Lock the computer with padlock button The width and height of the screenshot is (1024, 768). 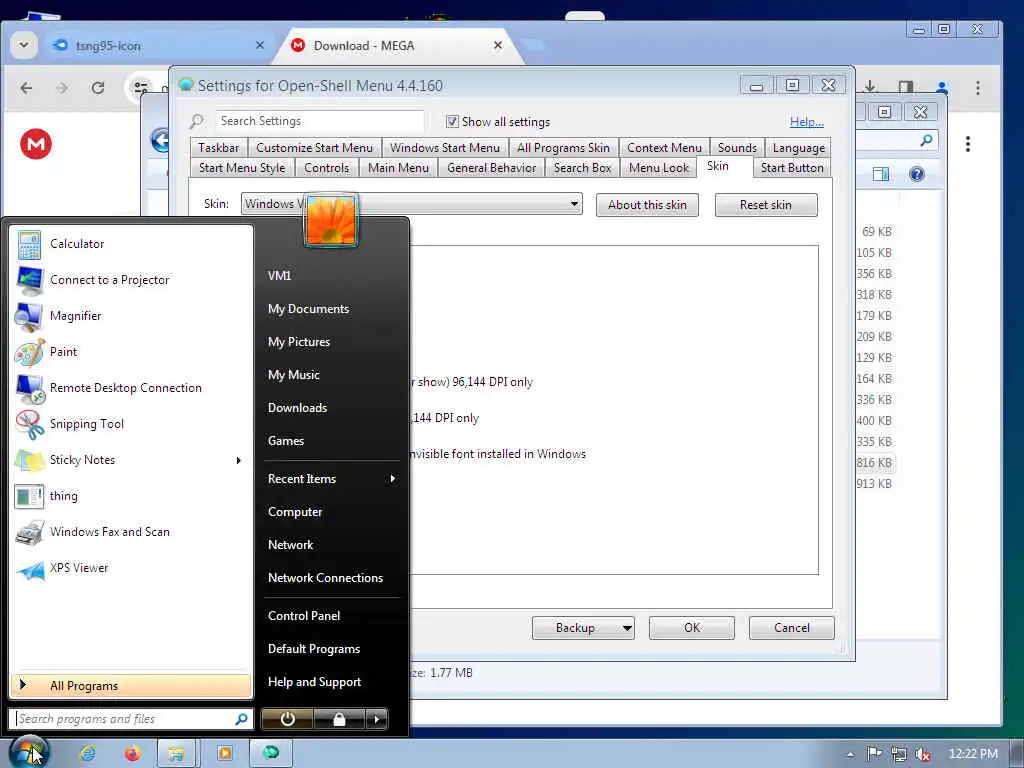click(339, 719)
